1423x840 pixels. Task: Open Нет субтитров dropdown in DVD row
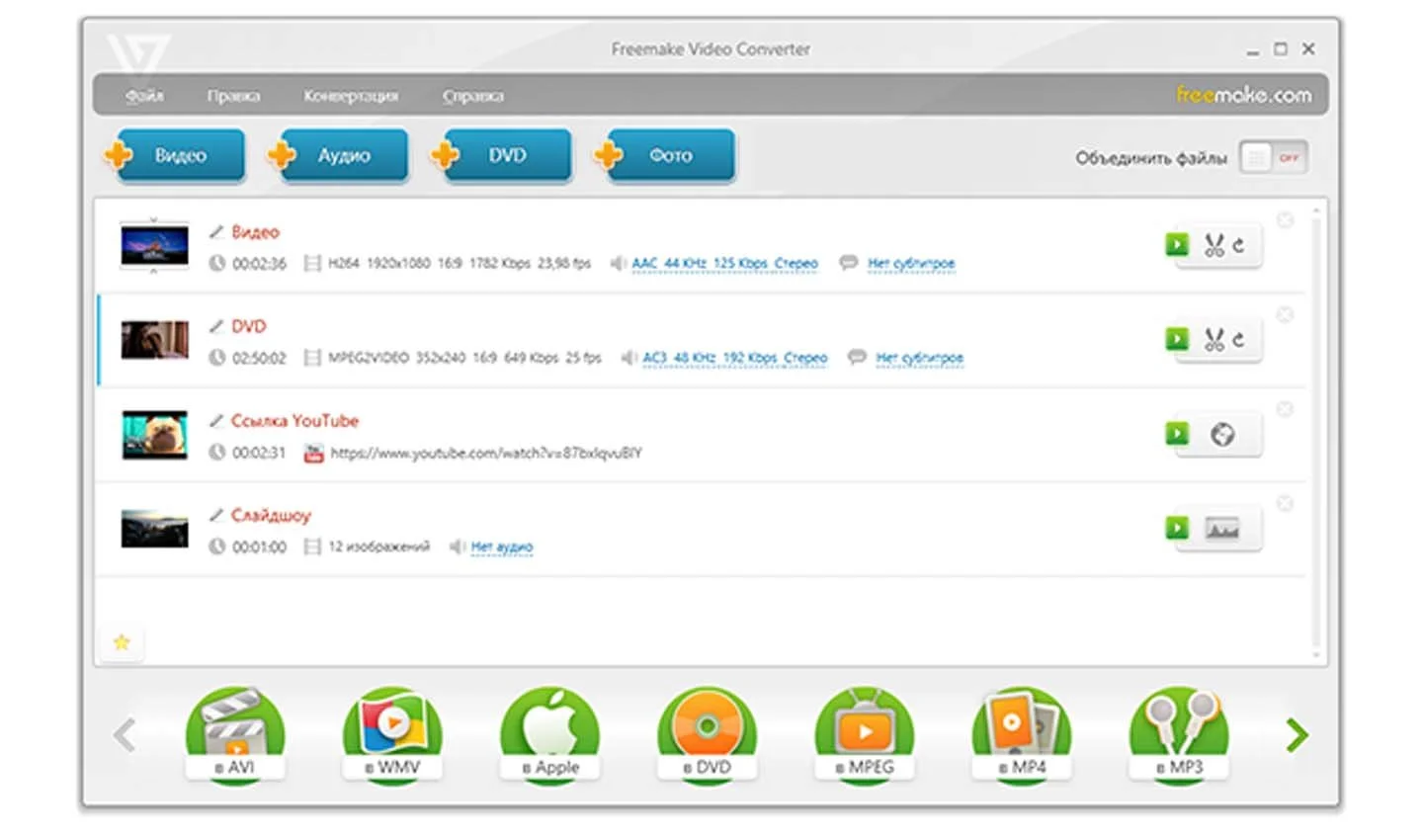point(919,358)
